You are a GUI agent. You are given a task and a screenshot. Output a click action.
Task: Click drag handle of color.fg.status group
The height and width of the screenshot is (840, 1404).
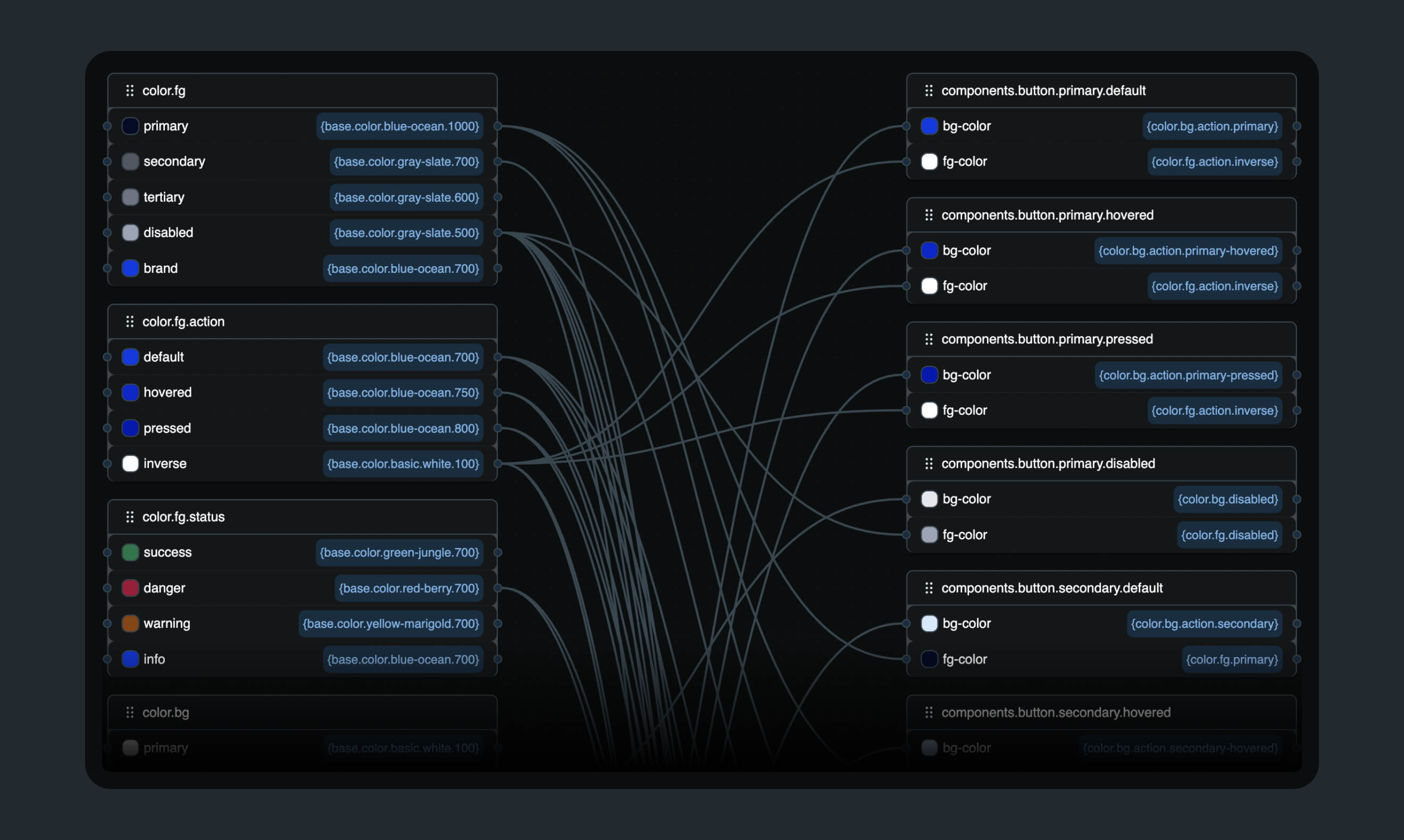[130, 517]
